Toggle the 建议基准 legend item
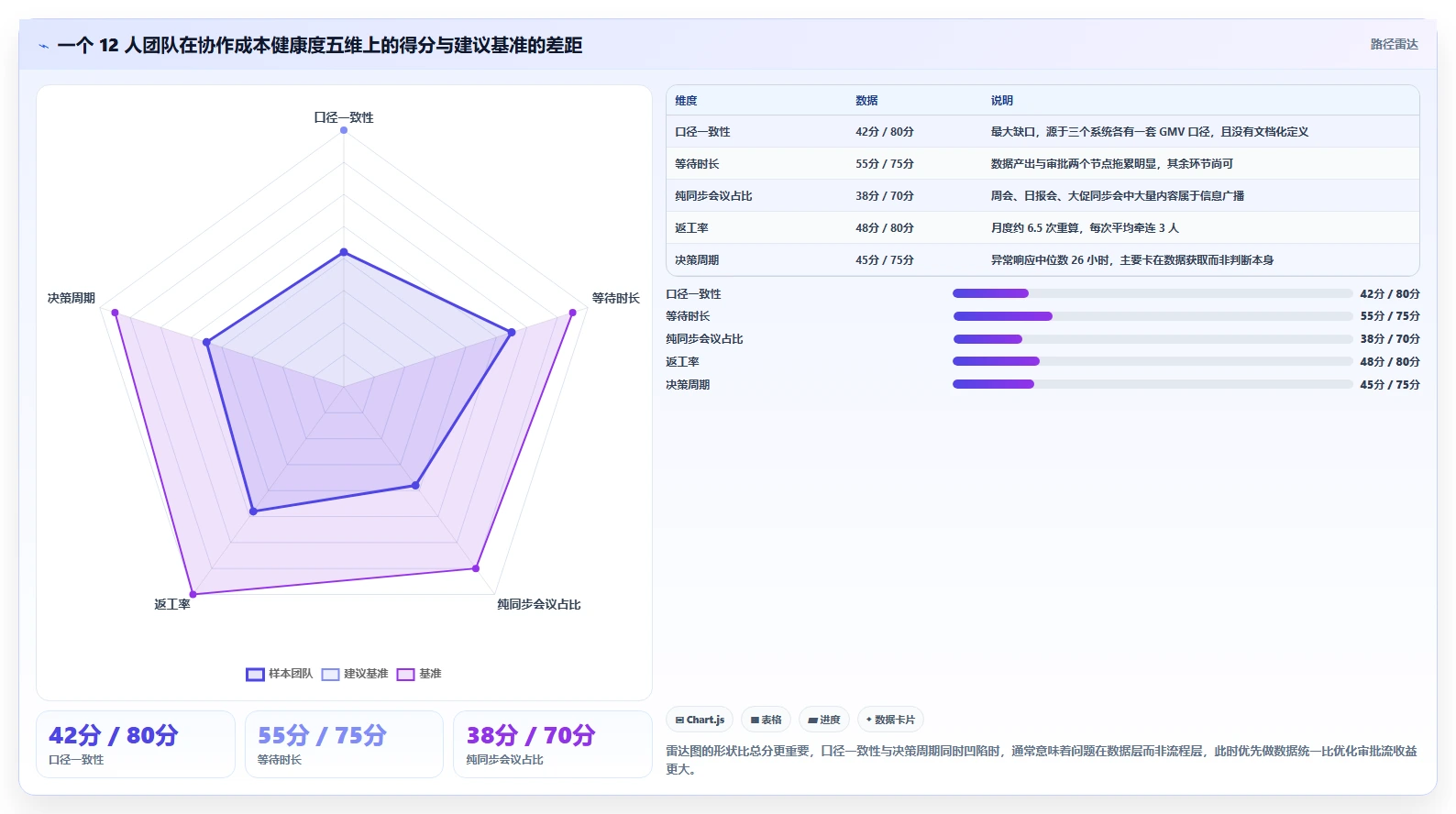 [x=355, y=674]
